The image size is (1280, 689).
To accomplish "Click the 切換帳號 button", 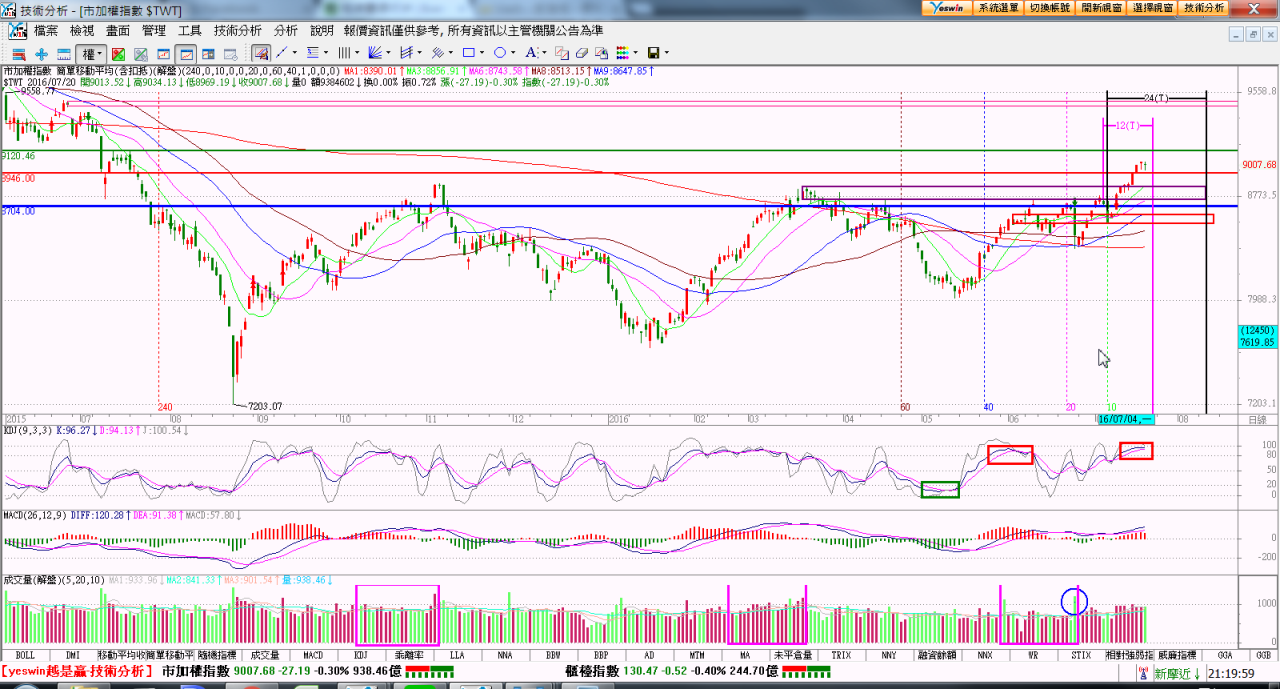I will click(1049, 7).
